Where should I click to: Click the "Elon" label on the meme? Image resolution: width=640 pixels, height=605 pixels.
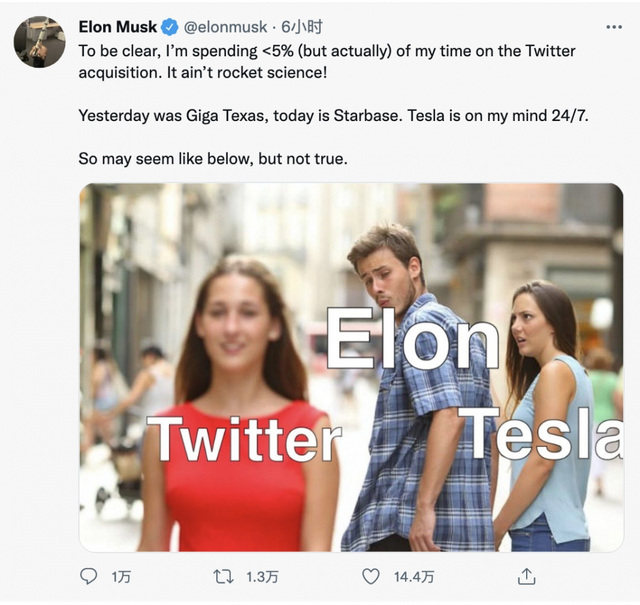(x=412, y=340)
